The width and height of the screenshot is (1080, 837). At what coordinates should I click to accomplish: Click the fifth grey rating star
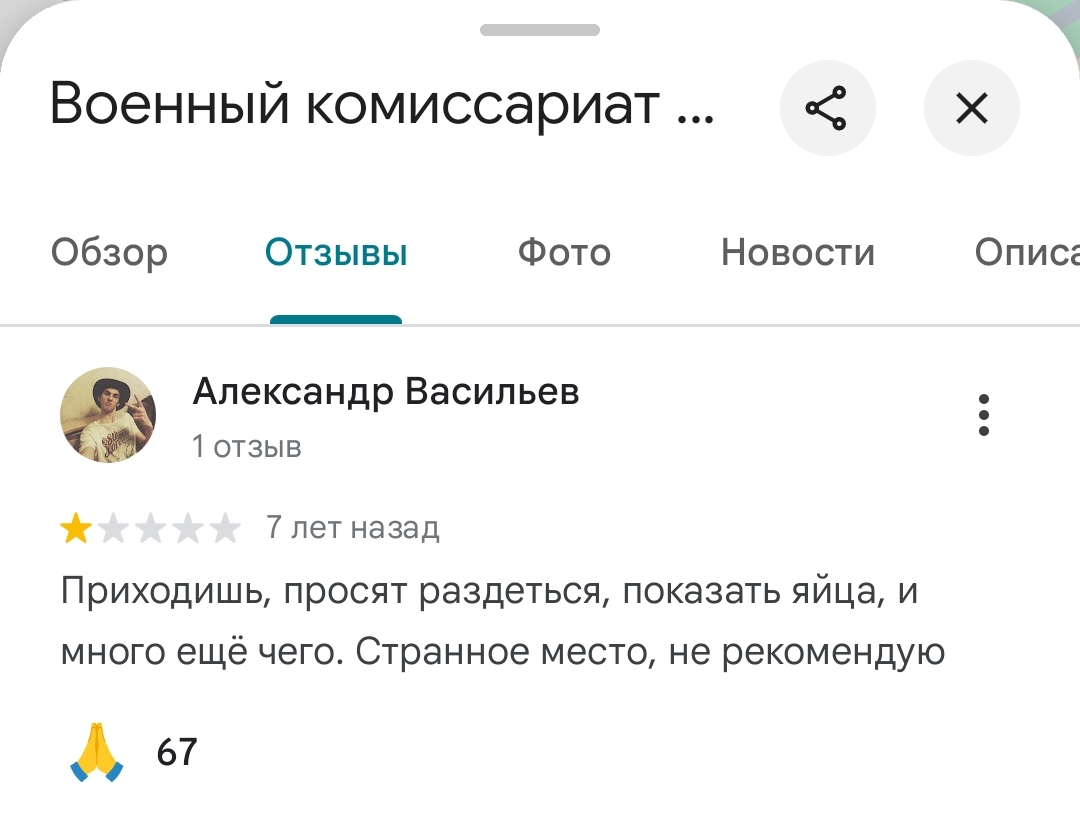pyautogui.click(x=226, y=528)
